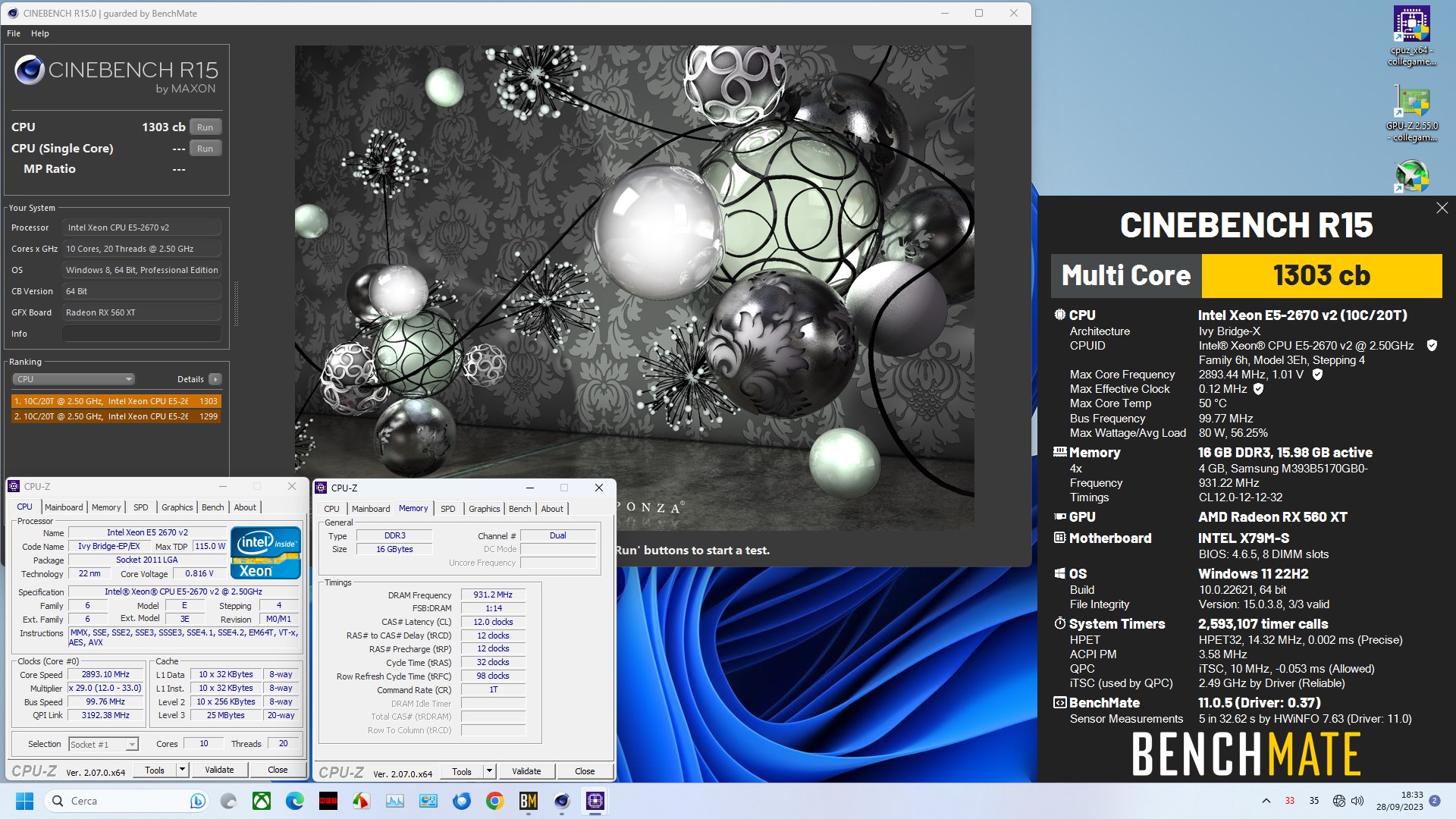
Task: Click the DRAM Frequency value 931.2 MHz
Action: [x=493, y=595]
